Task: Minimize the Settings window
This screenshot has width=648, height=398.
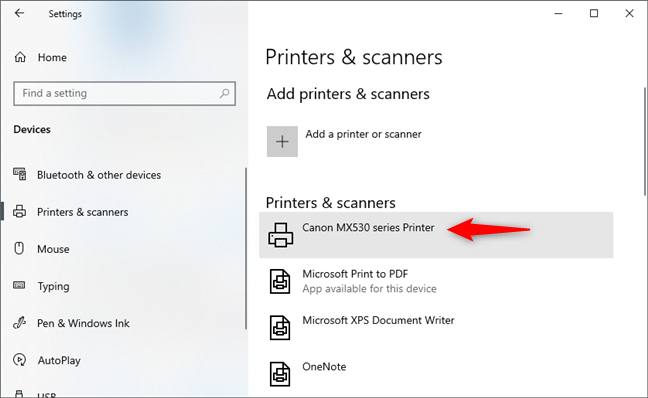Action: [x=558, y=14]
